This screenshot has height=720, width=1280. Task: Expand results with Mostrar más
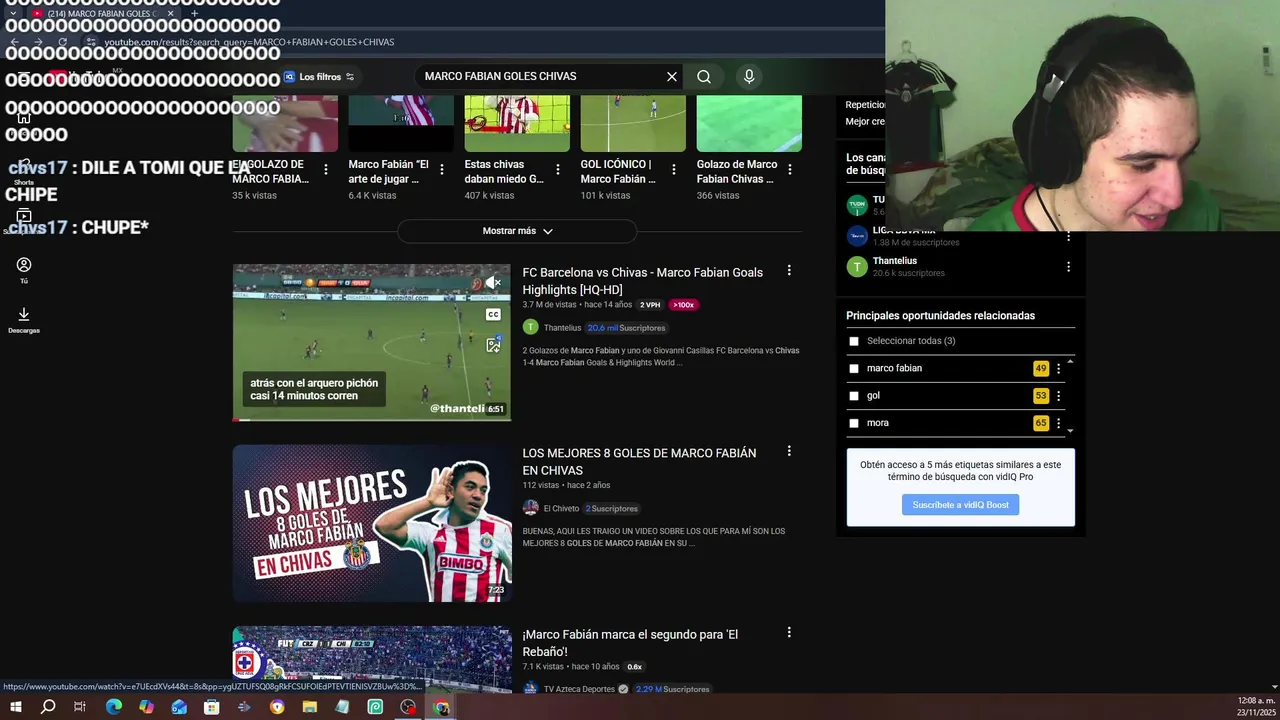coord(517,231)
